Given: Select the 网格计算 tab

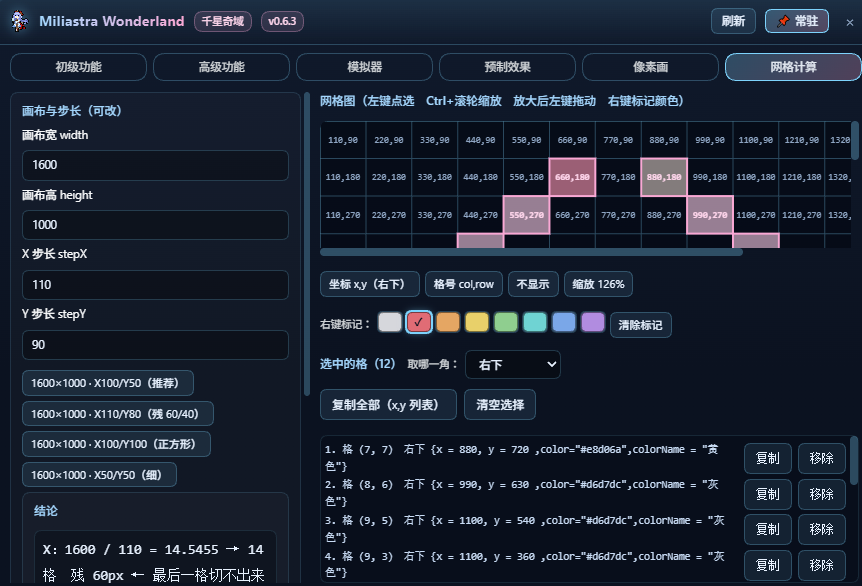Looking at the screenshot, I should 793,67.
